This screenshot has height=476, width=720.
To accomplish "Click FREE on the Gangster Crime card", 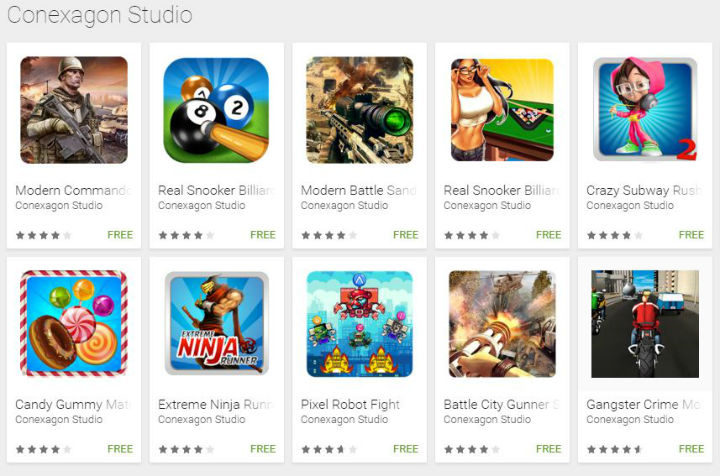I will (x=692, y=449).
